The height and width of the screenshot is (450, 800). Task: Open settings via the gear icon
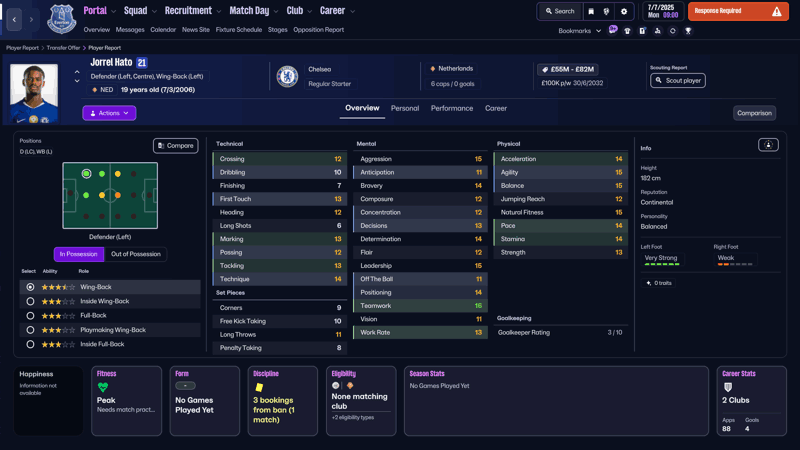tap(623, 11)
